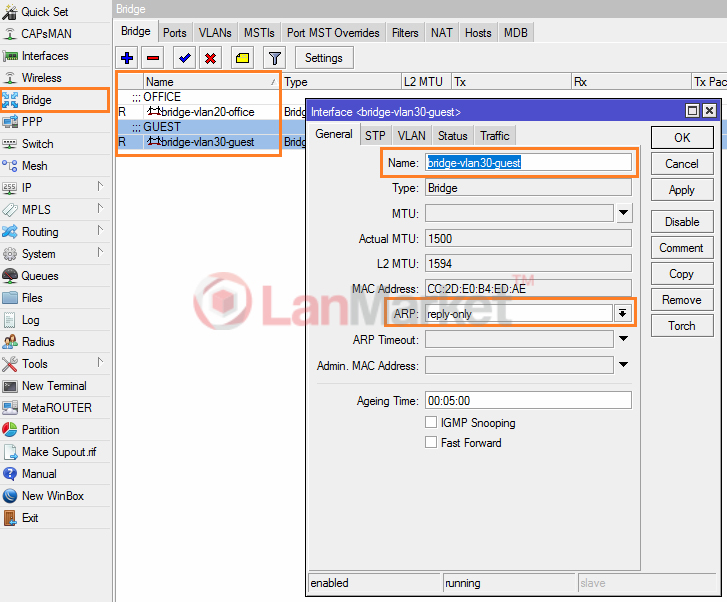Click the blue checkmark Enable icon
The image size is (727, 602).
pos(184,58)
